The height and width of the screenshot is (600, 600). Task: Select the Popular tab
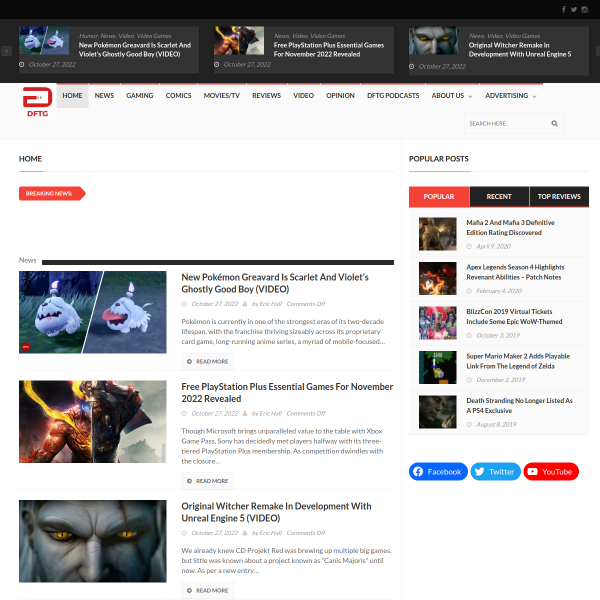pyautogui.click(x=439, y=197)
